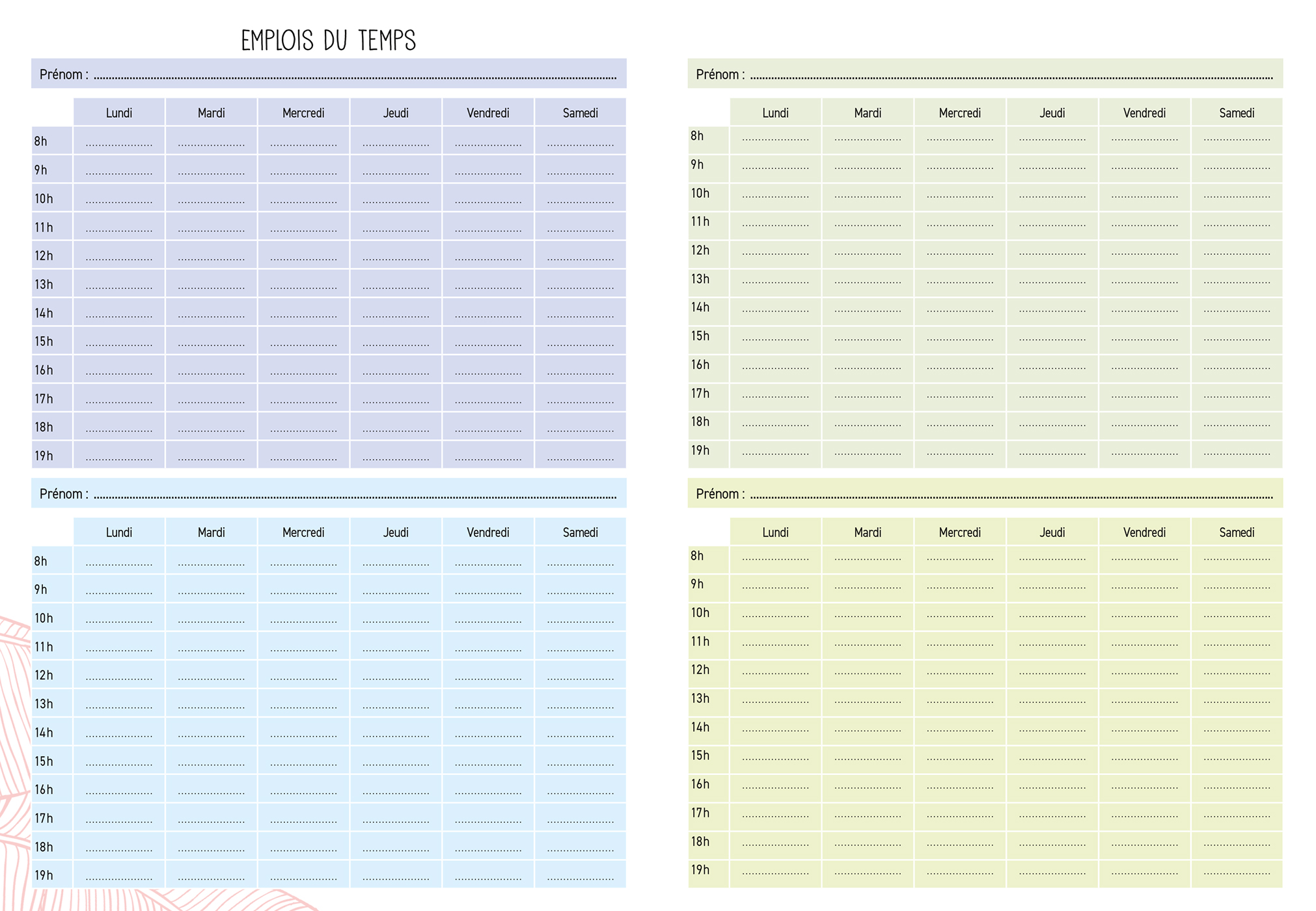Select the Samedi header in the purple table
Viewport: 1316px width, 911px height.
click(580, 113)
